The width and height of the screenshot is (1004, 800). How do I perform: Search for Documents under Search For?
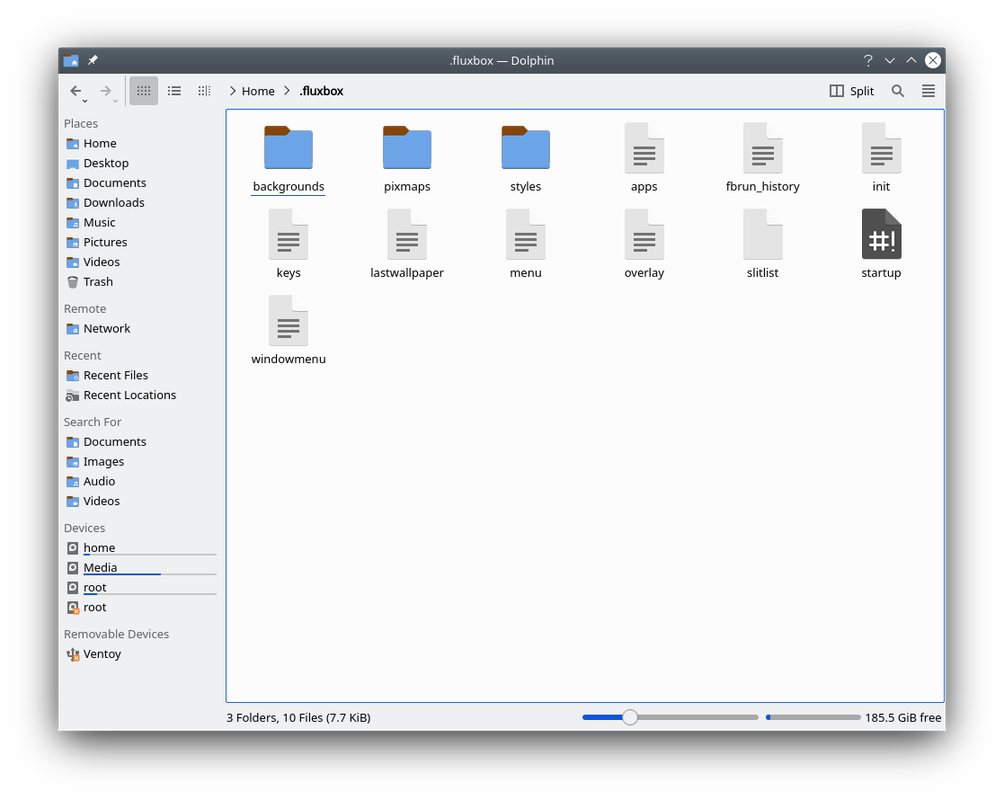coord(141,442)
